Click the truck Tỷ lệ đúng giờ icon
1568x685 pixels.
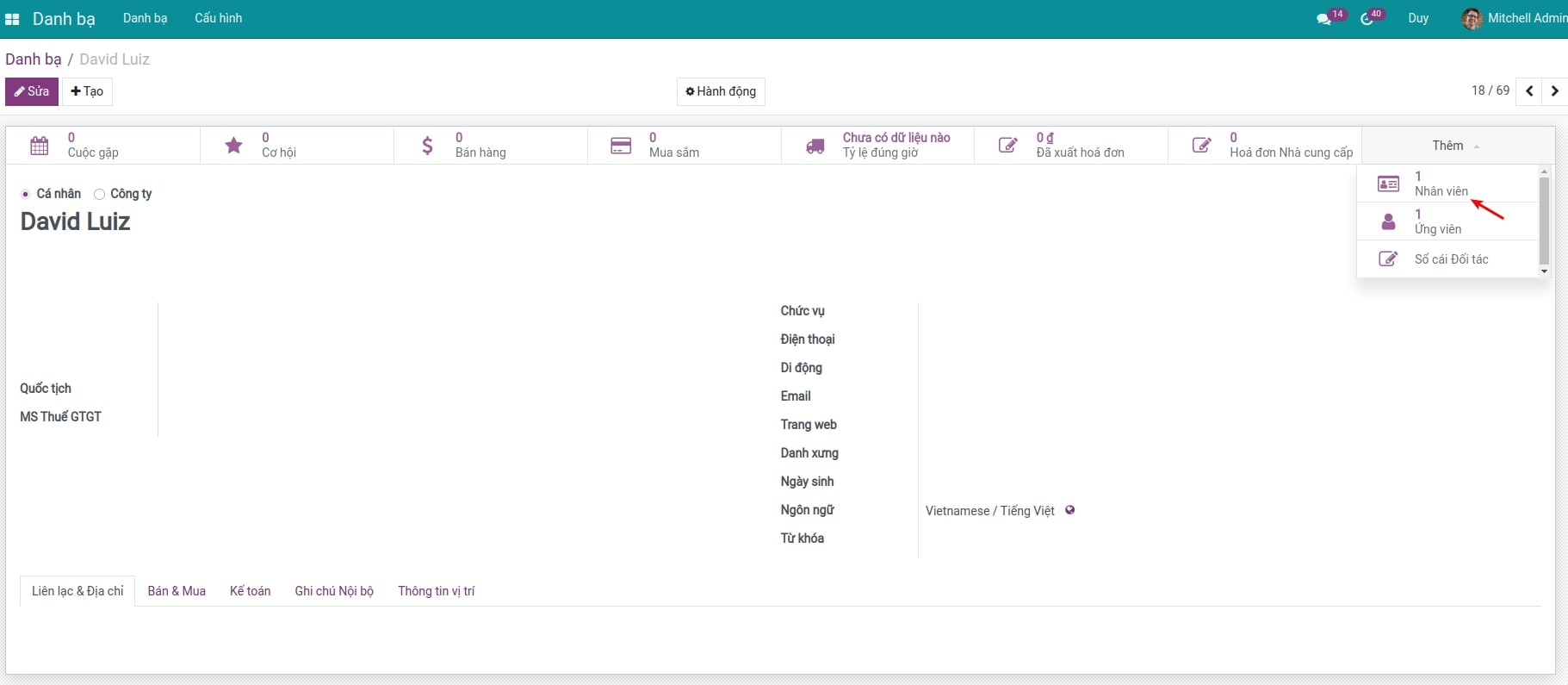pos(815,146)
